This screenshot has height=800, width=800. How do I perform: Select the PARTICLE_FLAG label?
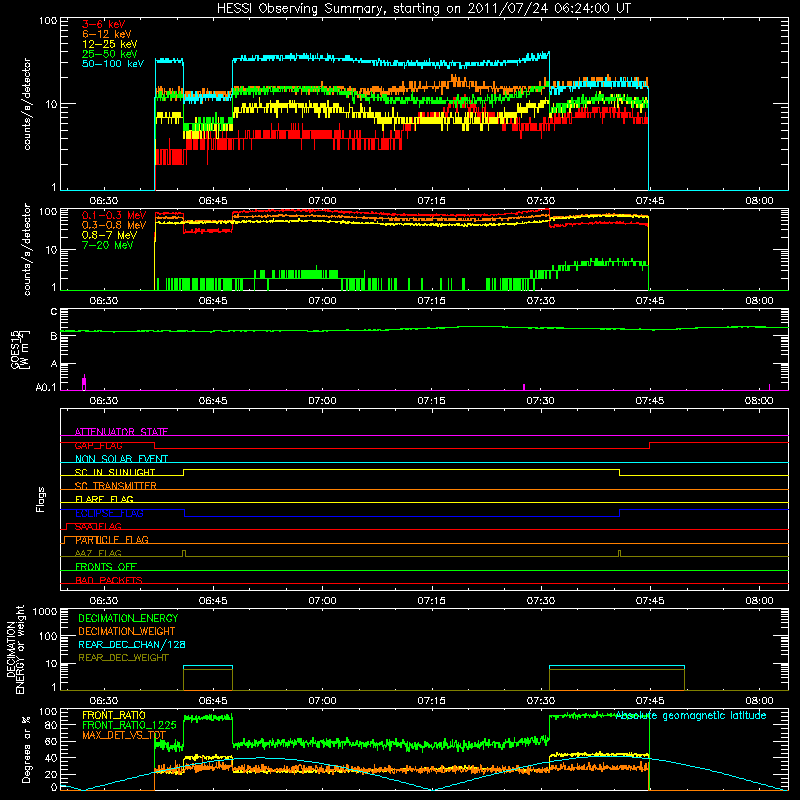pyautogui.click(x=112, y=540)
